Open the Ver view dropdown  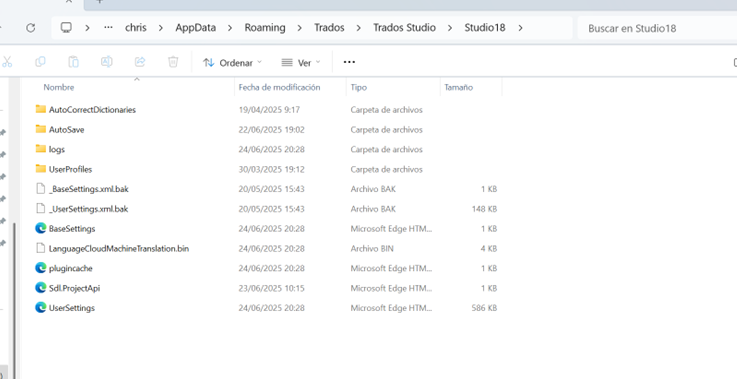pos(301,63)
